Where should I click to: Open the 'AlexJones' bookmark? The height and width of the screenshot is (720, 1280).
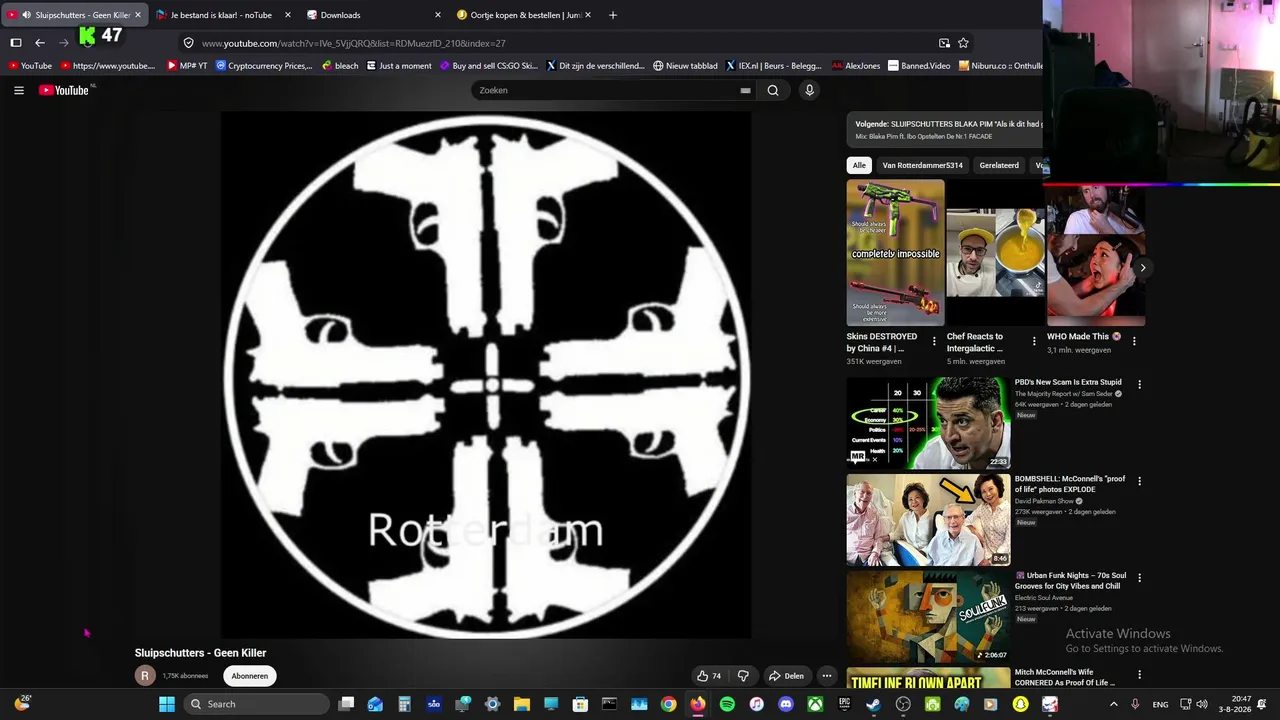856,66
